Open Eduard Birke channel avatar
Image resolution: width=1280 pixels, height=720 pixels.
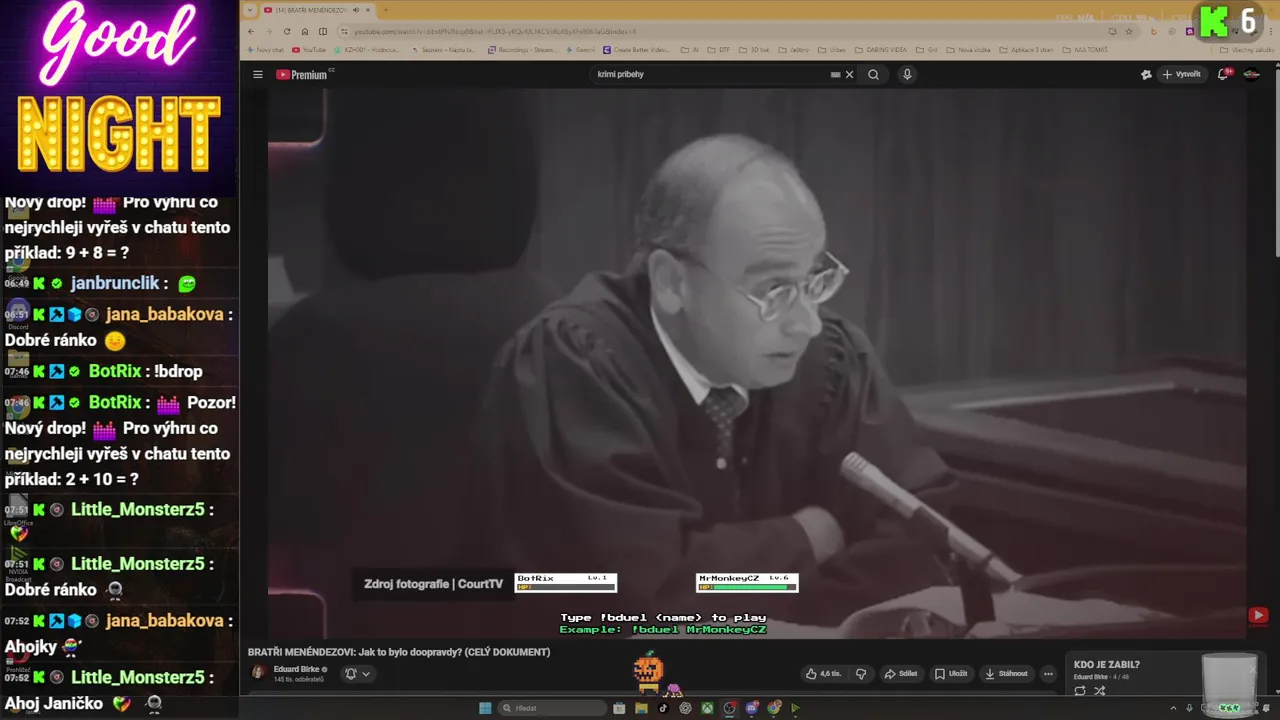pyautogui.click(x=258, y=673)
